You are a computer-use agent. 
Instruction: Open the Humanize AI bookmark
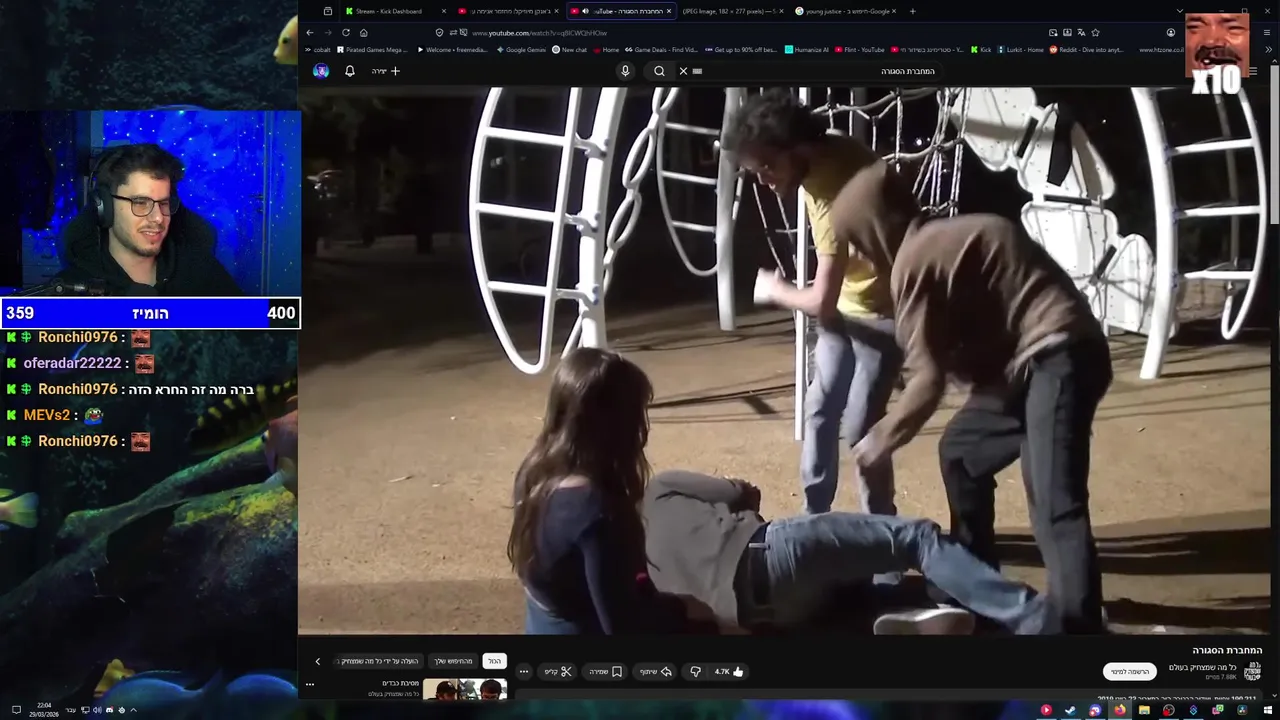[807, 49]
